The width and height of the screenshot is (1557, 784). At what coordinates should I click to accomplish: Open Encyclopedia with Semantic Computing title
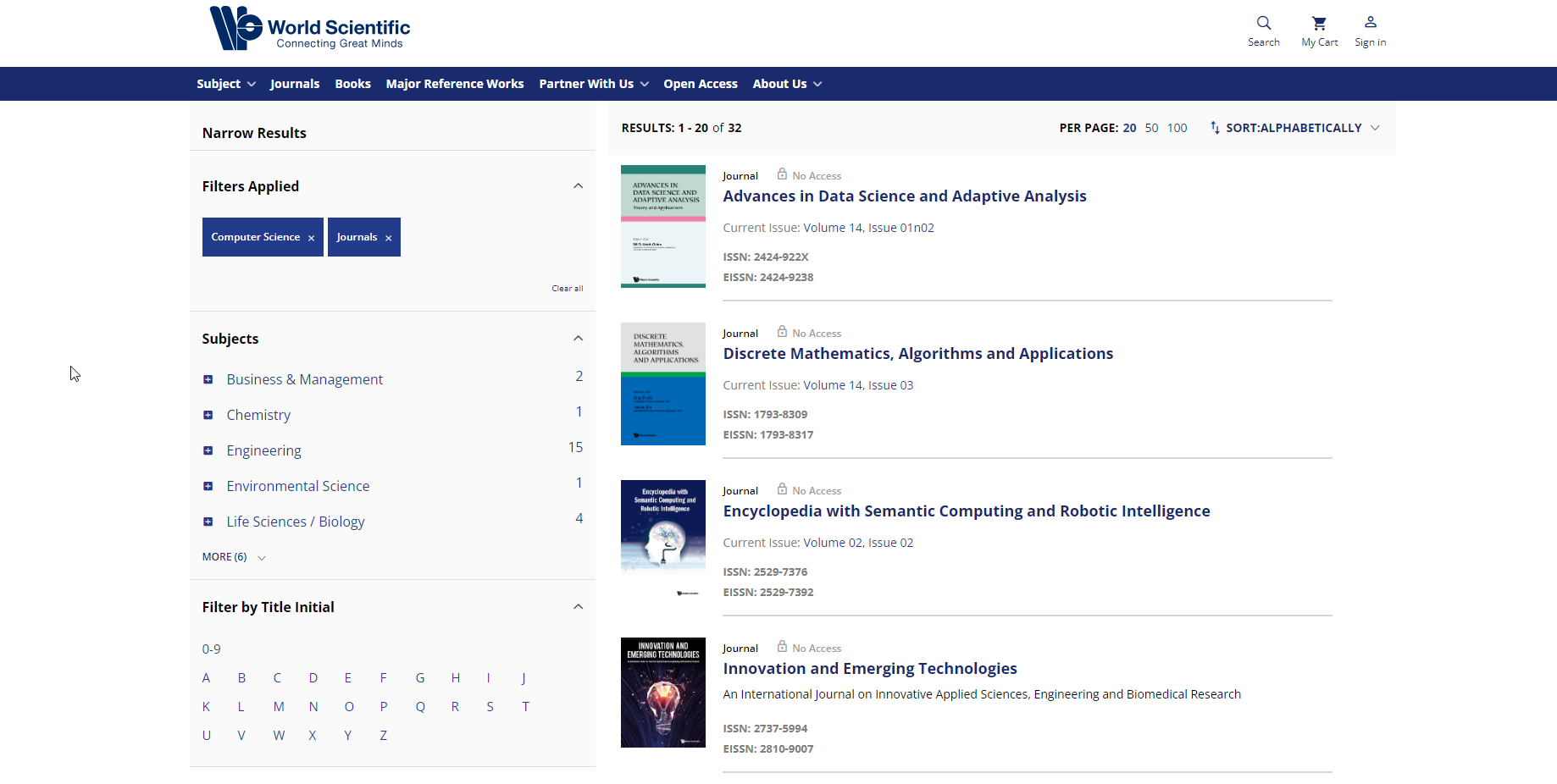click(966, 511)
